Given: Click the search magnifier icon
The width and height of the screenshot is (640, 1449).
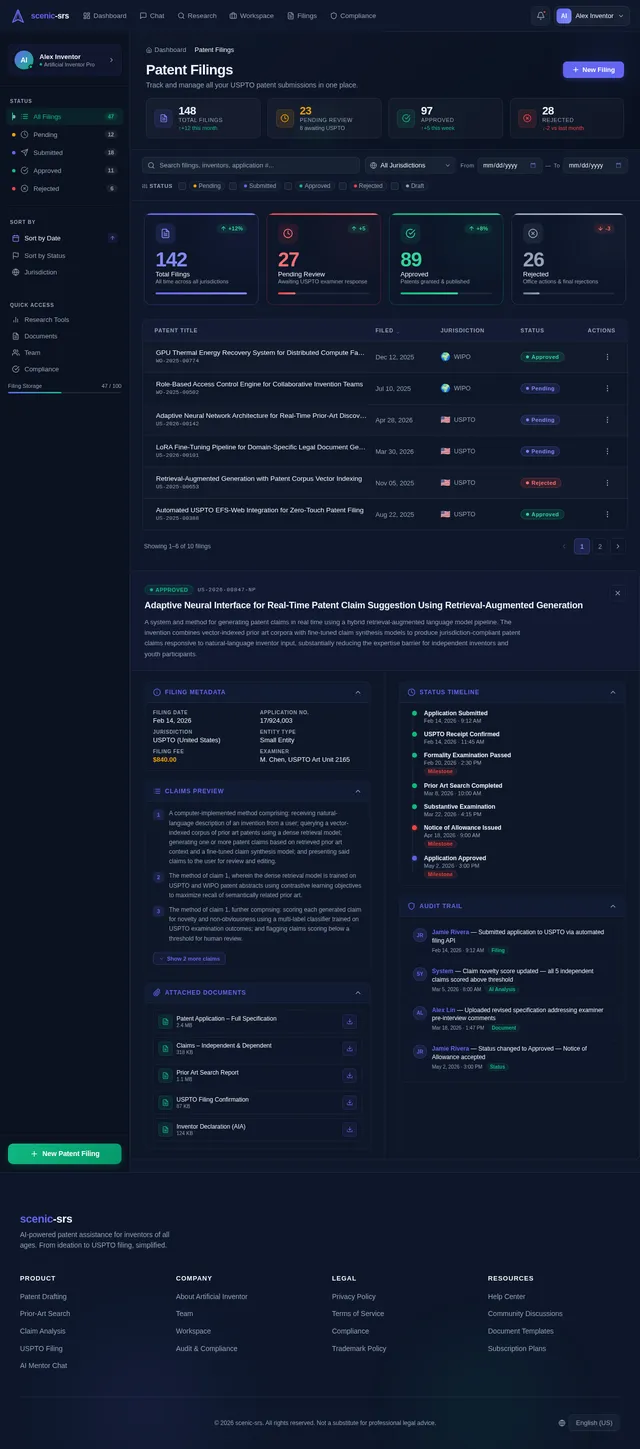Looking at the screenshot, I should click(152, 165).
